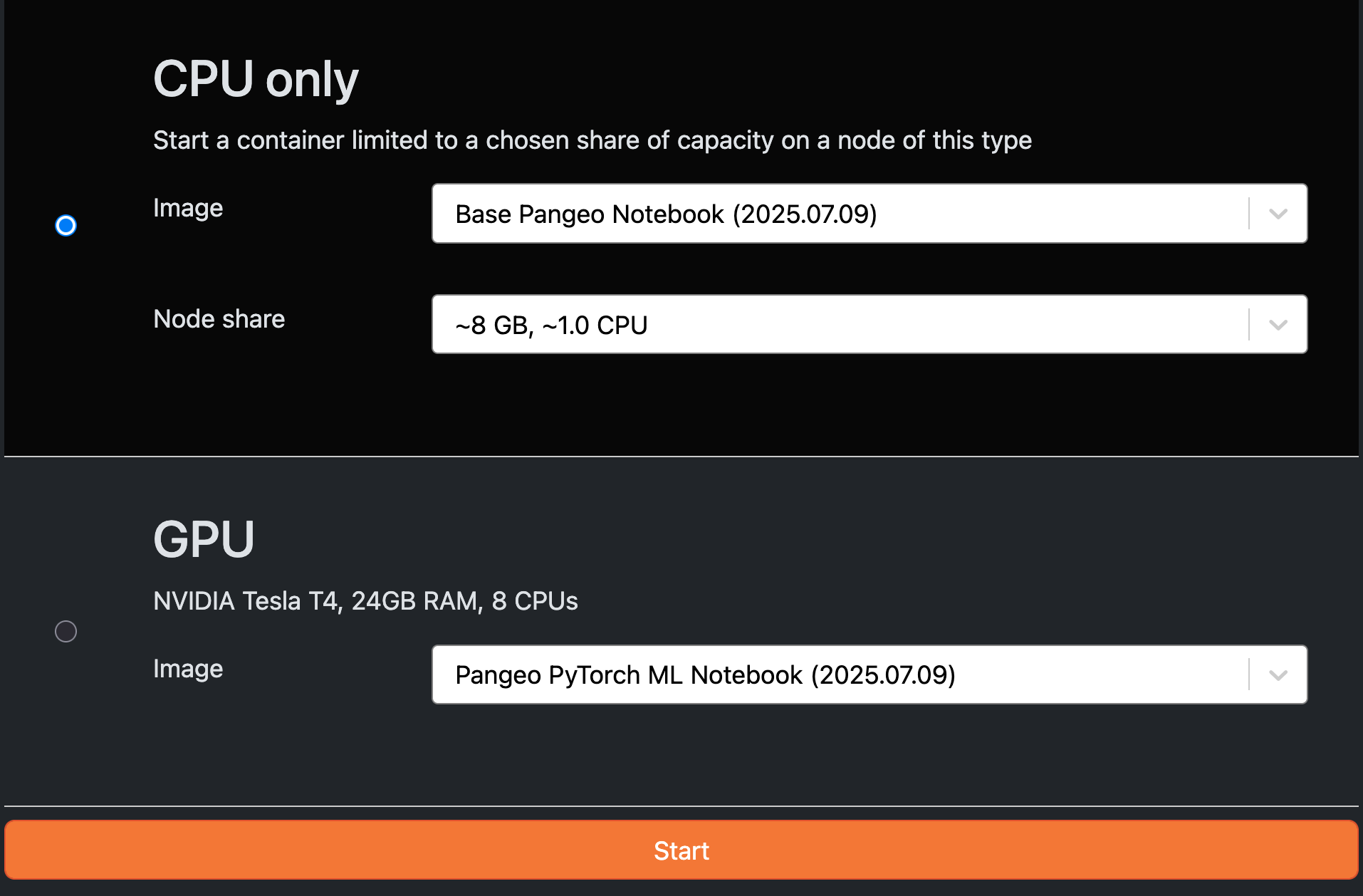This screenshot has width=1363, height=896.
Task: Click the "Start a container limited" description text
Action: 592,140
